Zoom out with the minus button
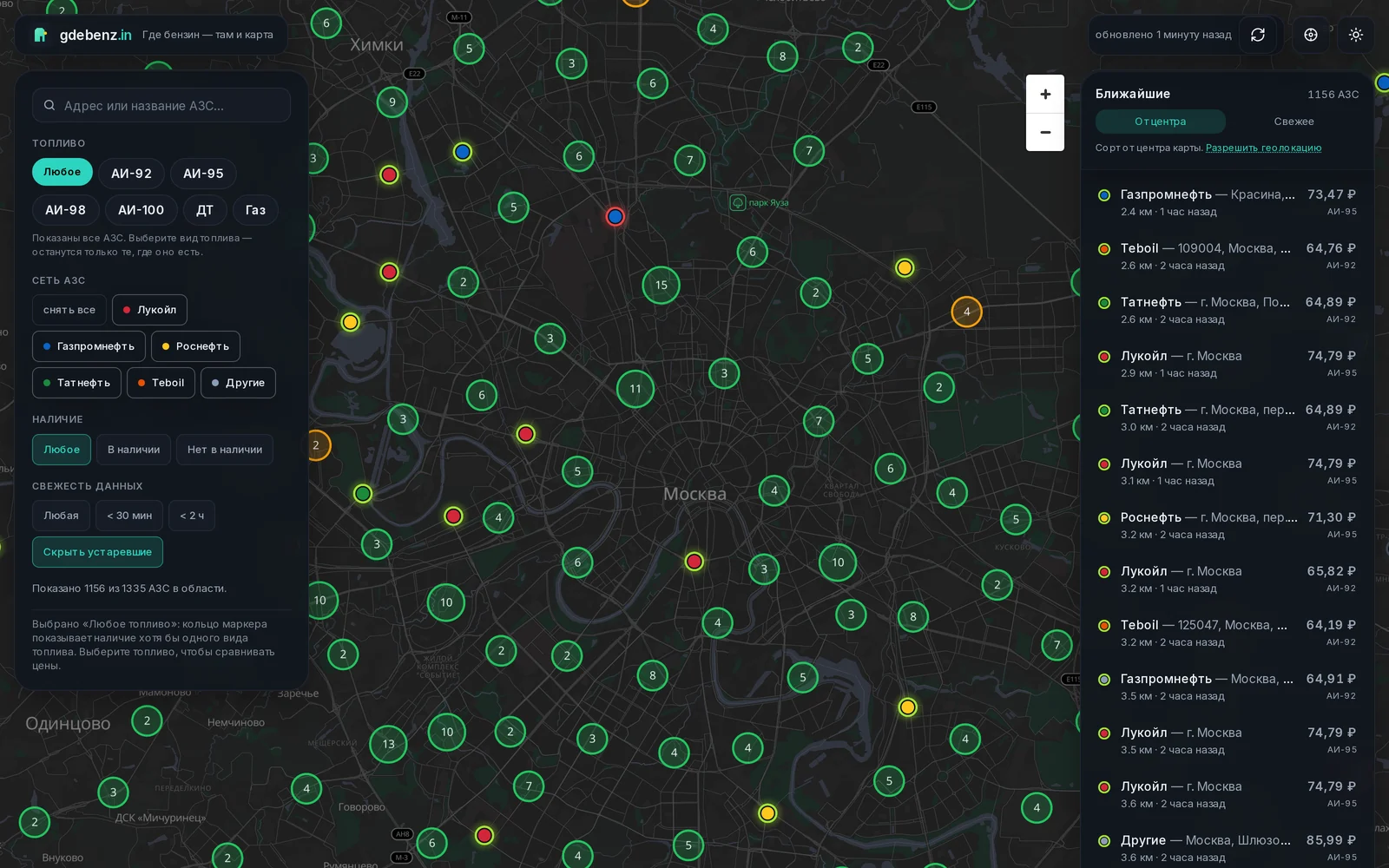1389x868 pixels. (x=1045, y=132)
